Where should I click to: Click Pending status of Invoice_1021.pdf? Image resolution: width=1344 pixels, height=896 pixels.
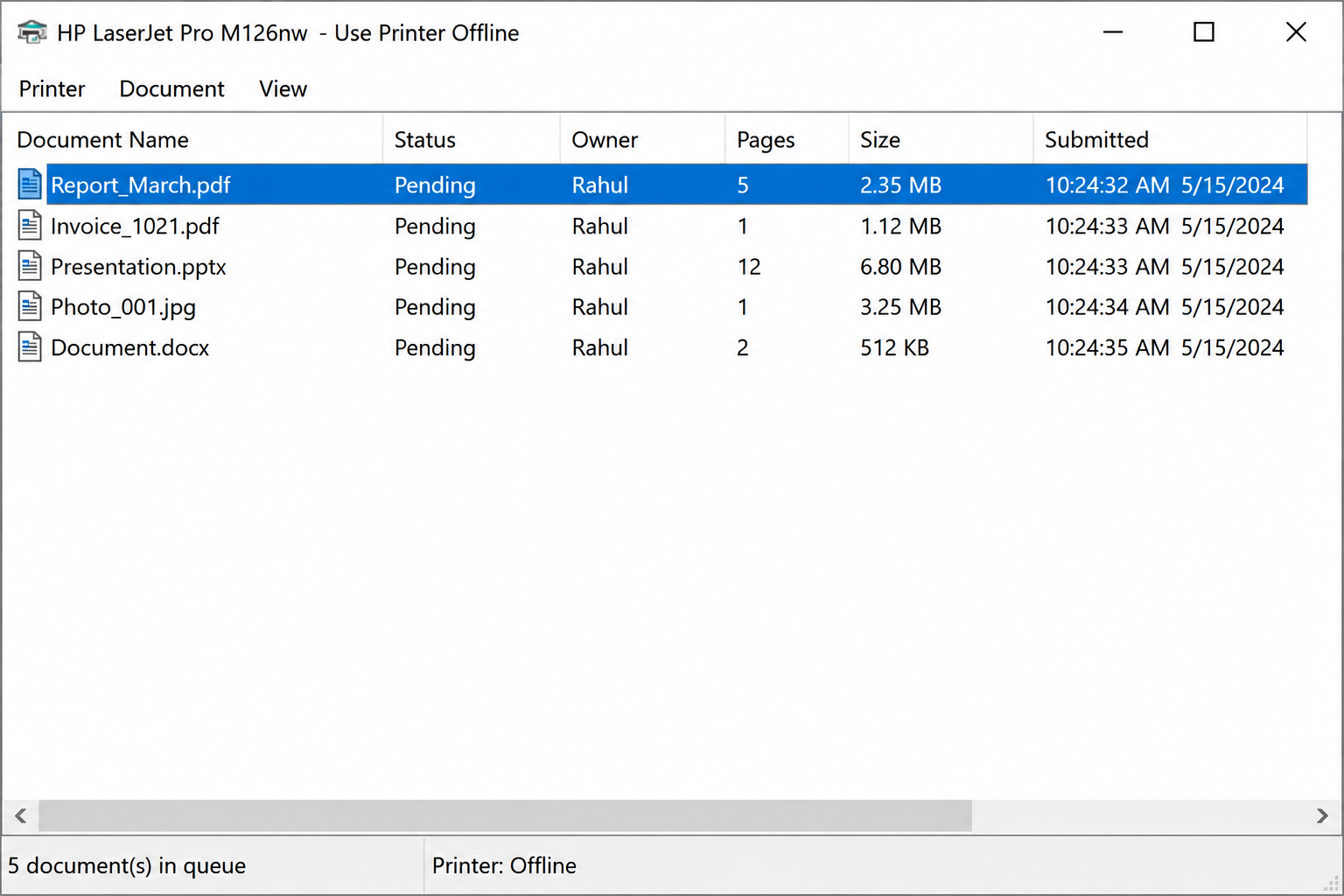(435, 227)
